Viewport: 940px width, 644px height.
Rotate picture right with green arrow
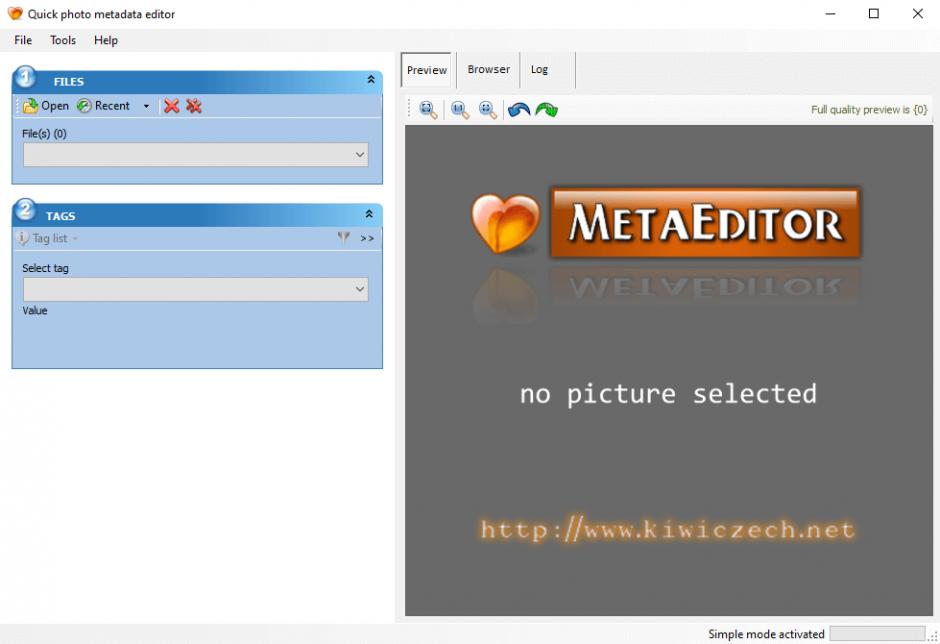(547, 110)
